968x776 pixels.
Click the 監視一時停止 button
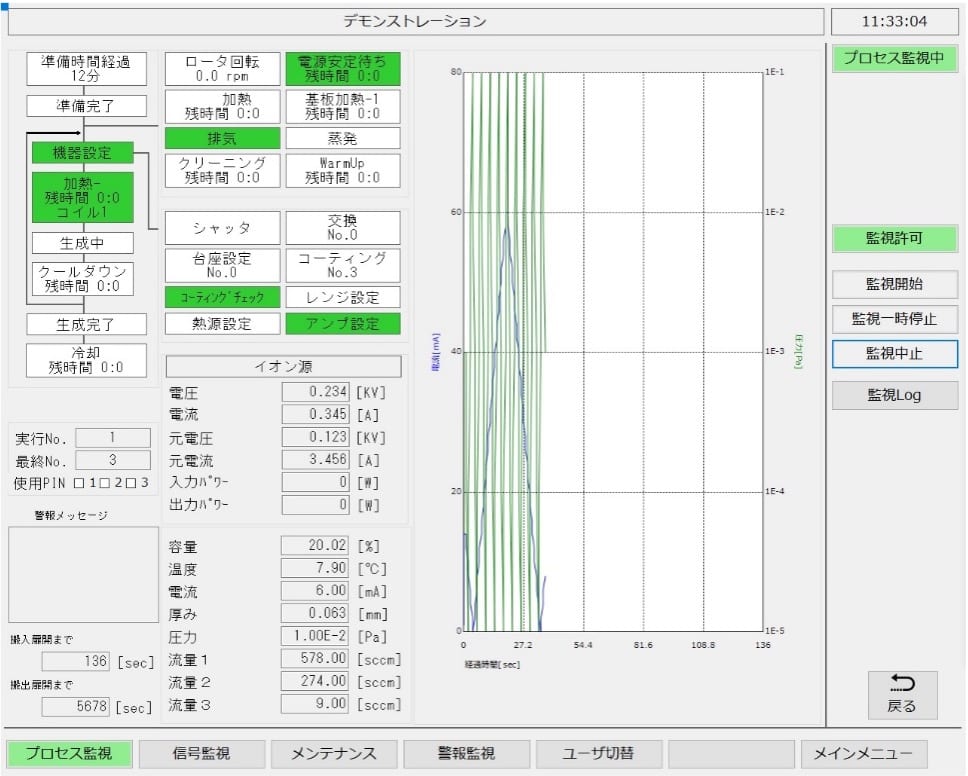pos(895,319)
